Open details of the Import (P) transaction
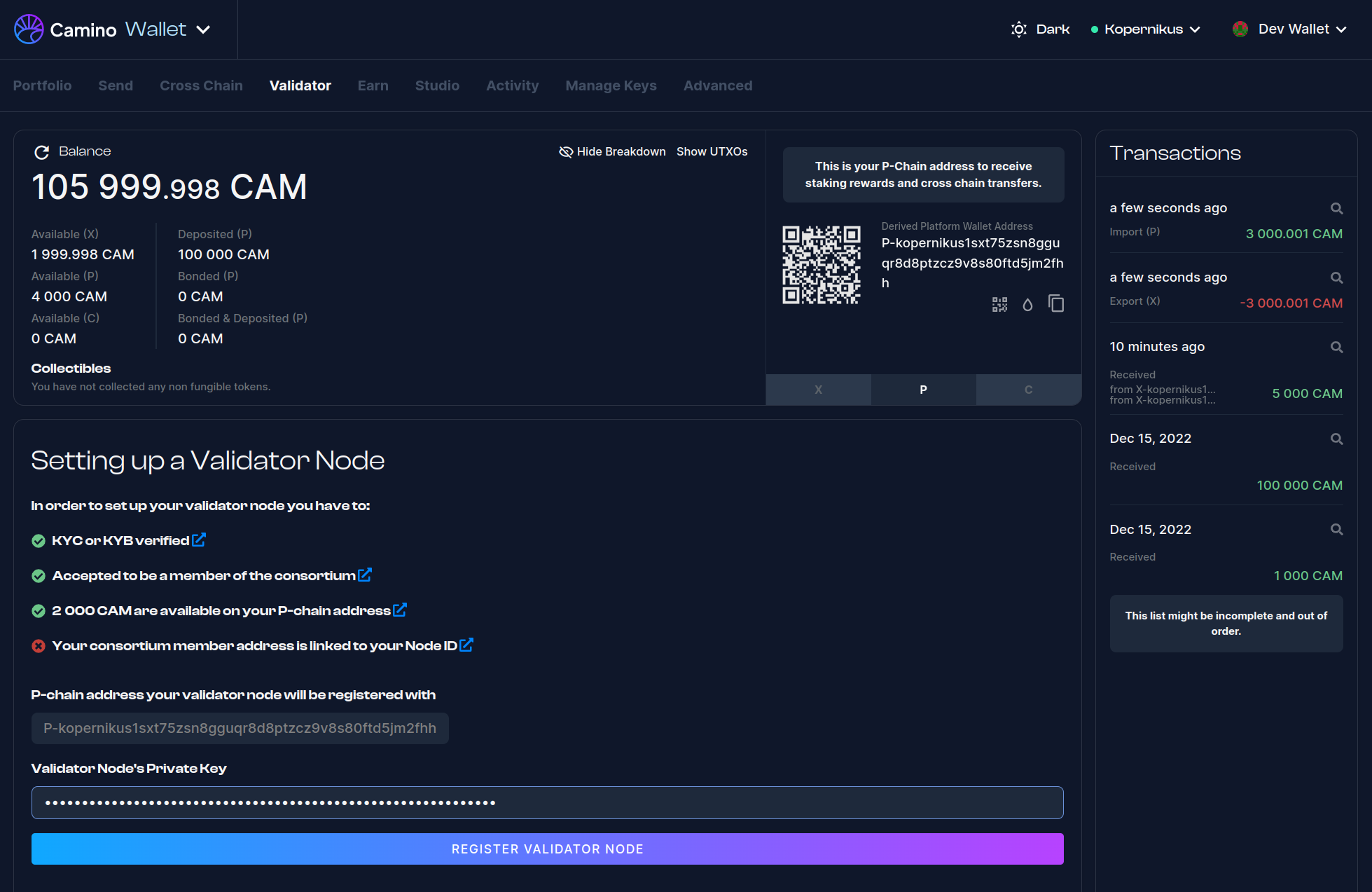This screenshot has height=892, width=1372. tap(1336, 208)
